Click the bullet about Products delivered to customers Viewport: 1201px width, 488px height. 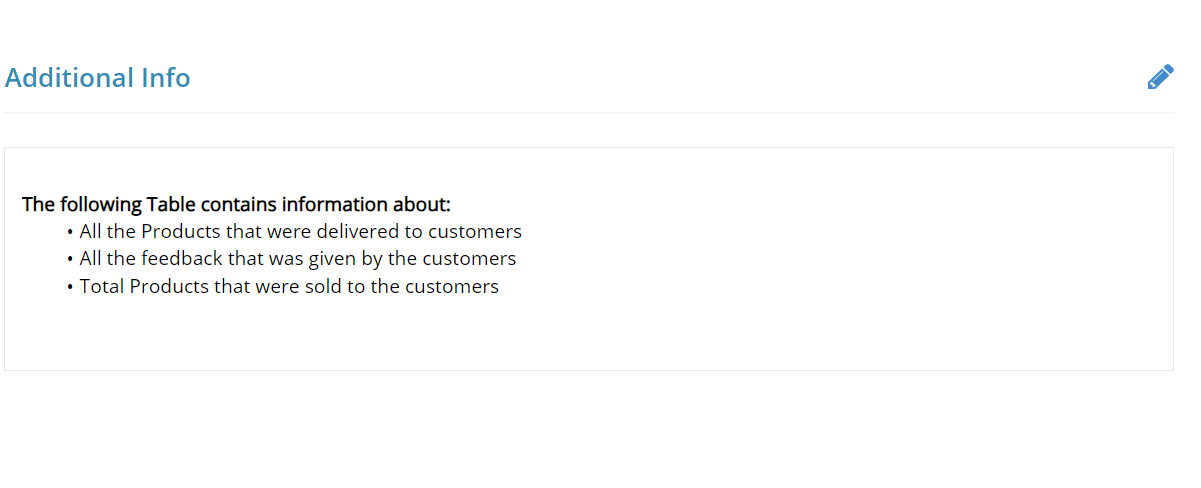(301, 232)
